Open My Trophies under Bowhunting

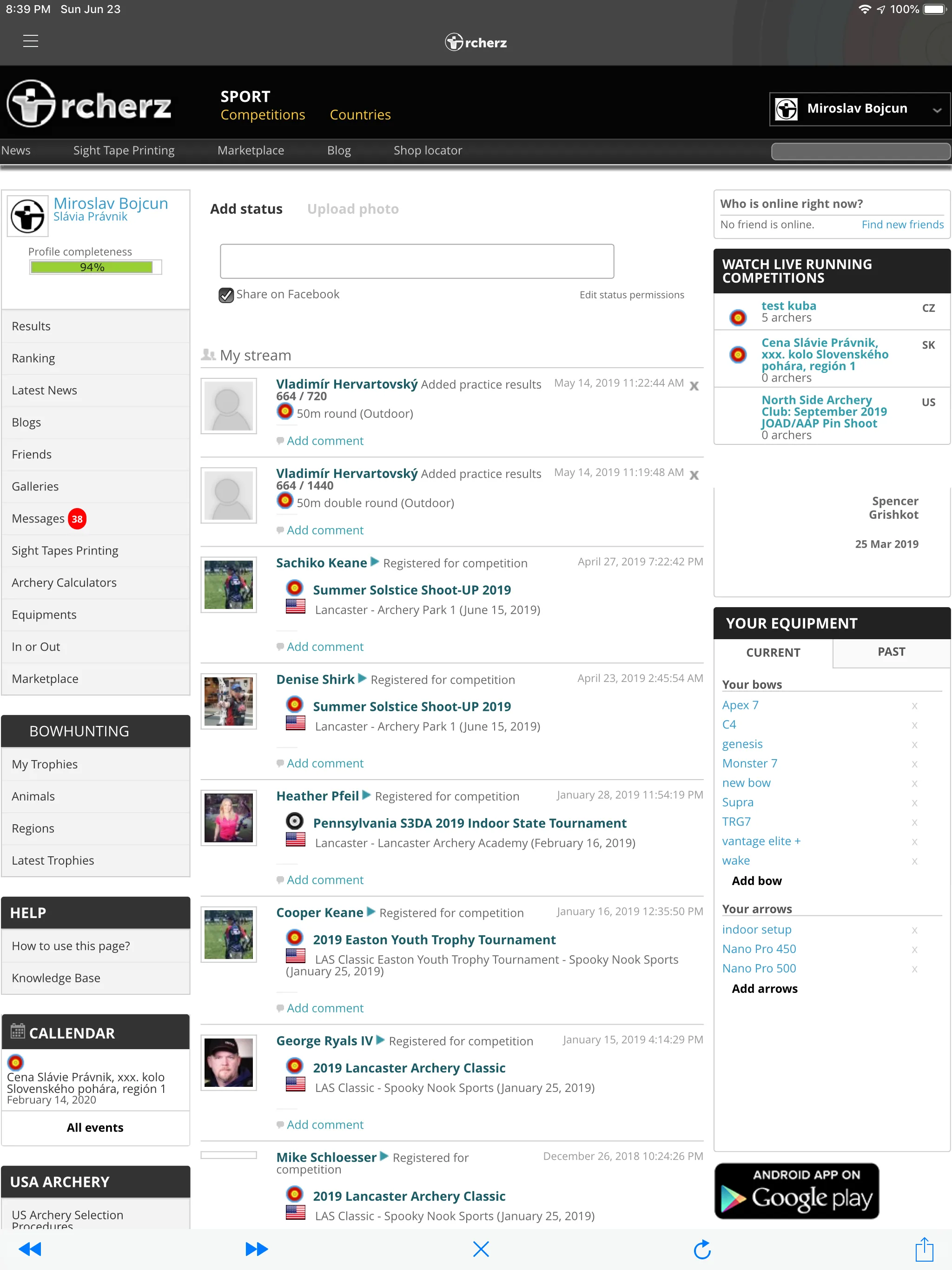[95, 764]
